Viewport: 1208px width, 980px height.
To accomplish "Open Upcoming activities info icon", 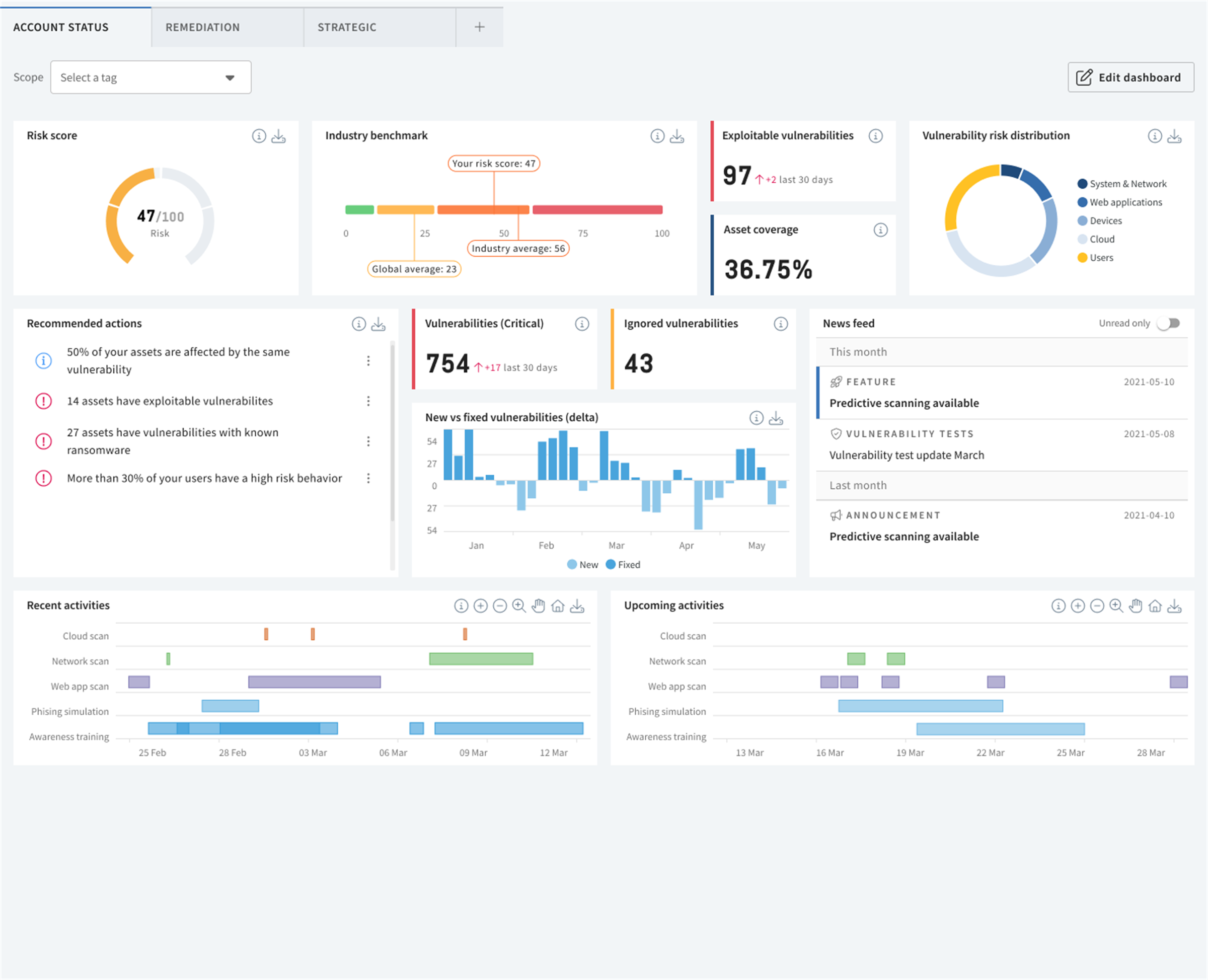I will [1059, 607].
